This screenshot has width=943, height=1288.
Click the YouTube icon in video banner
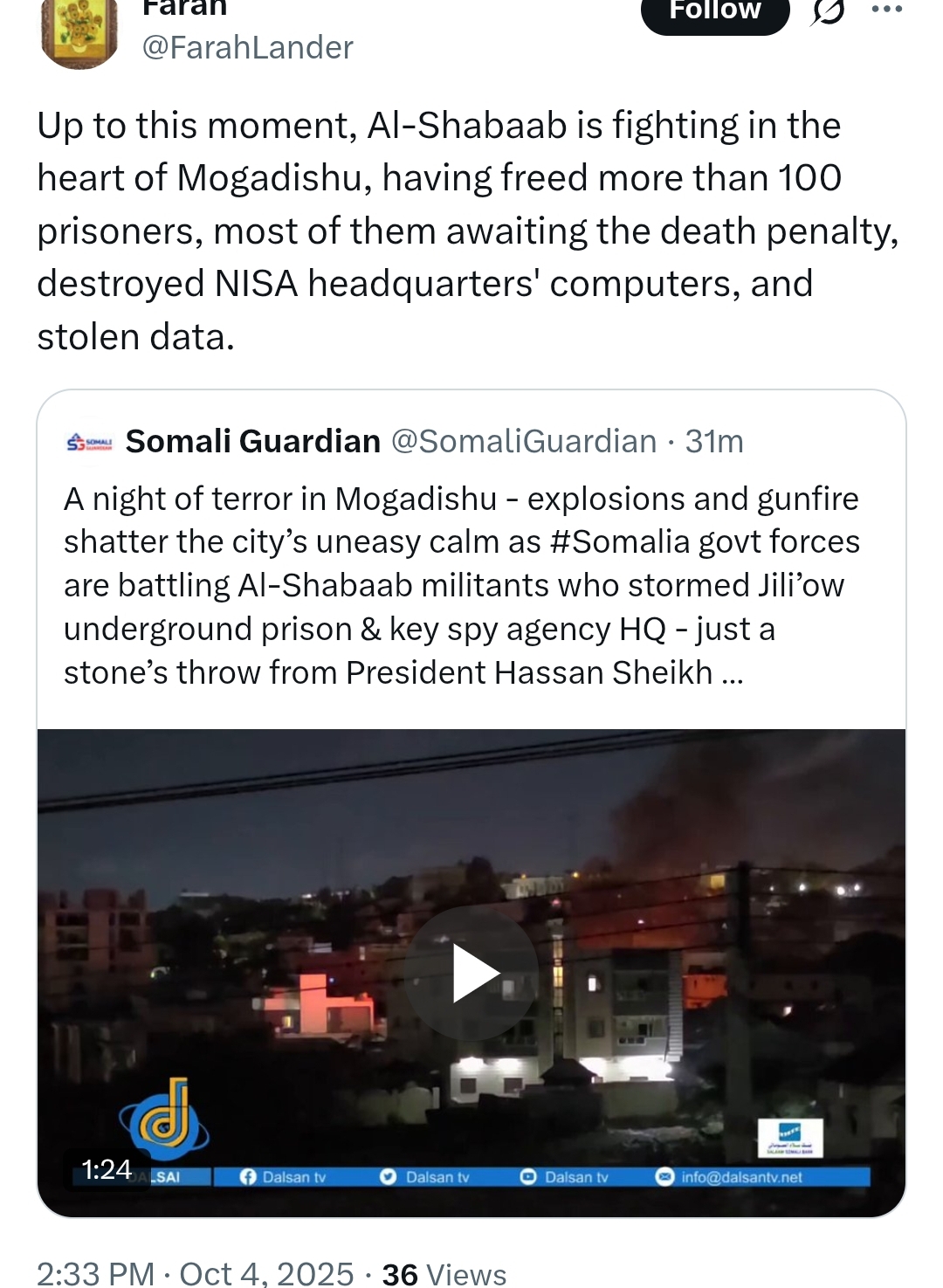coord(528,1177)
